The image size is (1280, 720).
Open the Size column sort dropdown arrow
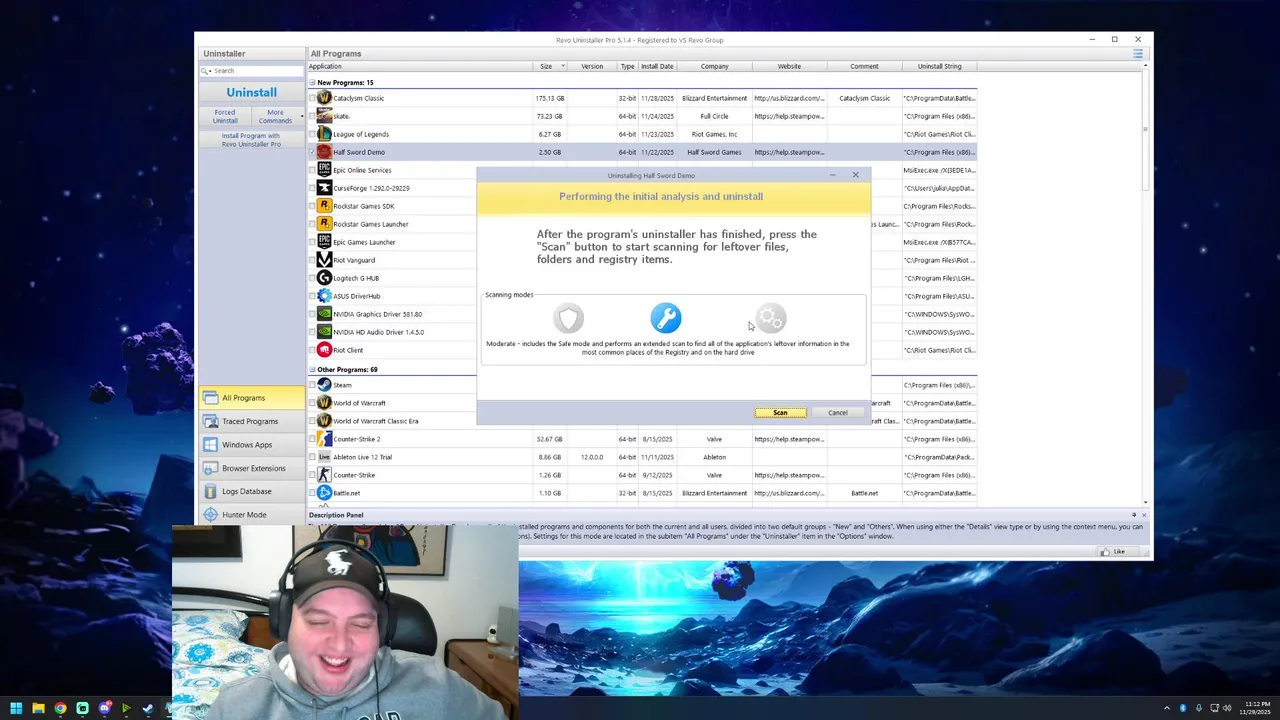point(563,66)
